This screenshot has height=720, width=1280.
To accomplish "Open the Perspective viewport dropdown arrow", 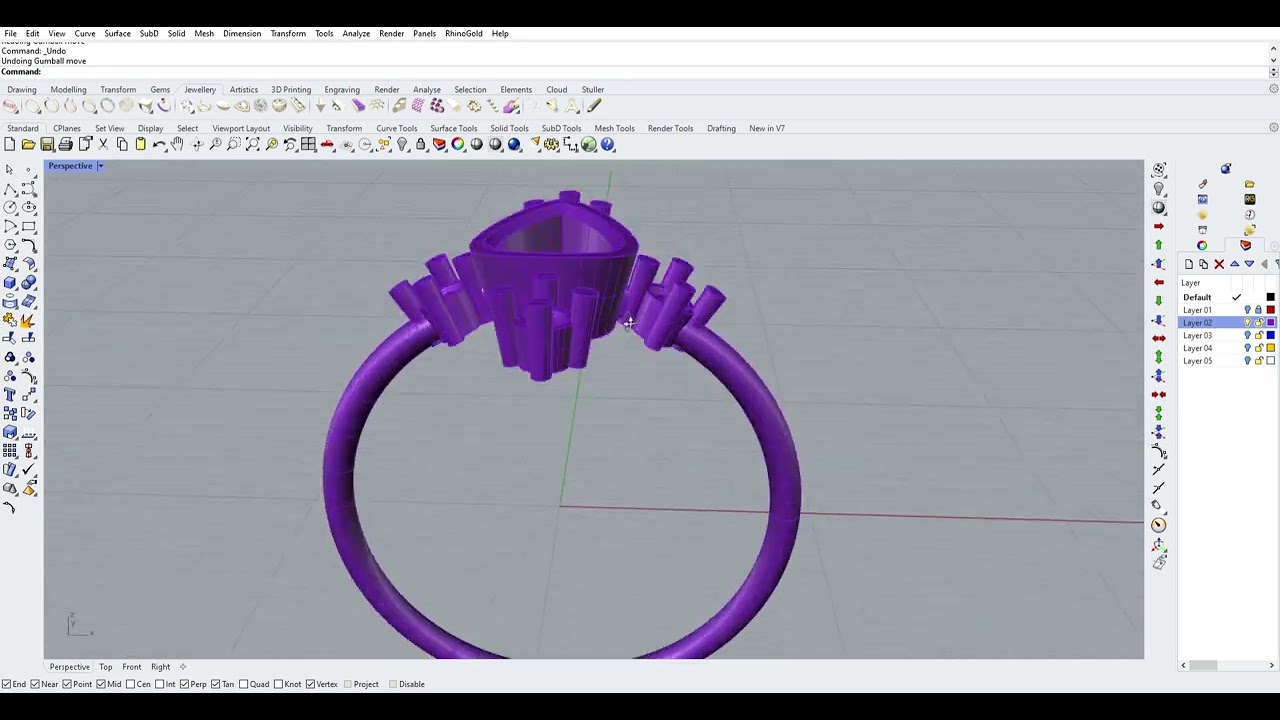I will (x=100, y=166).
